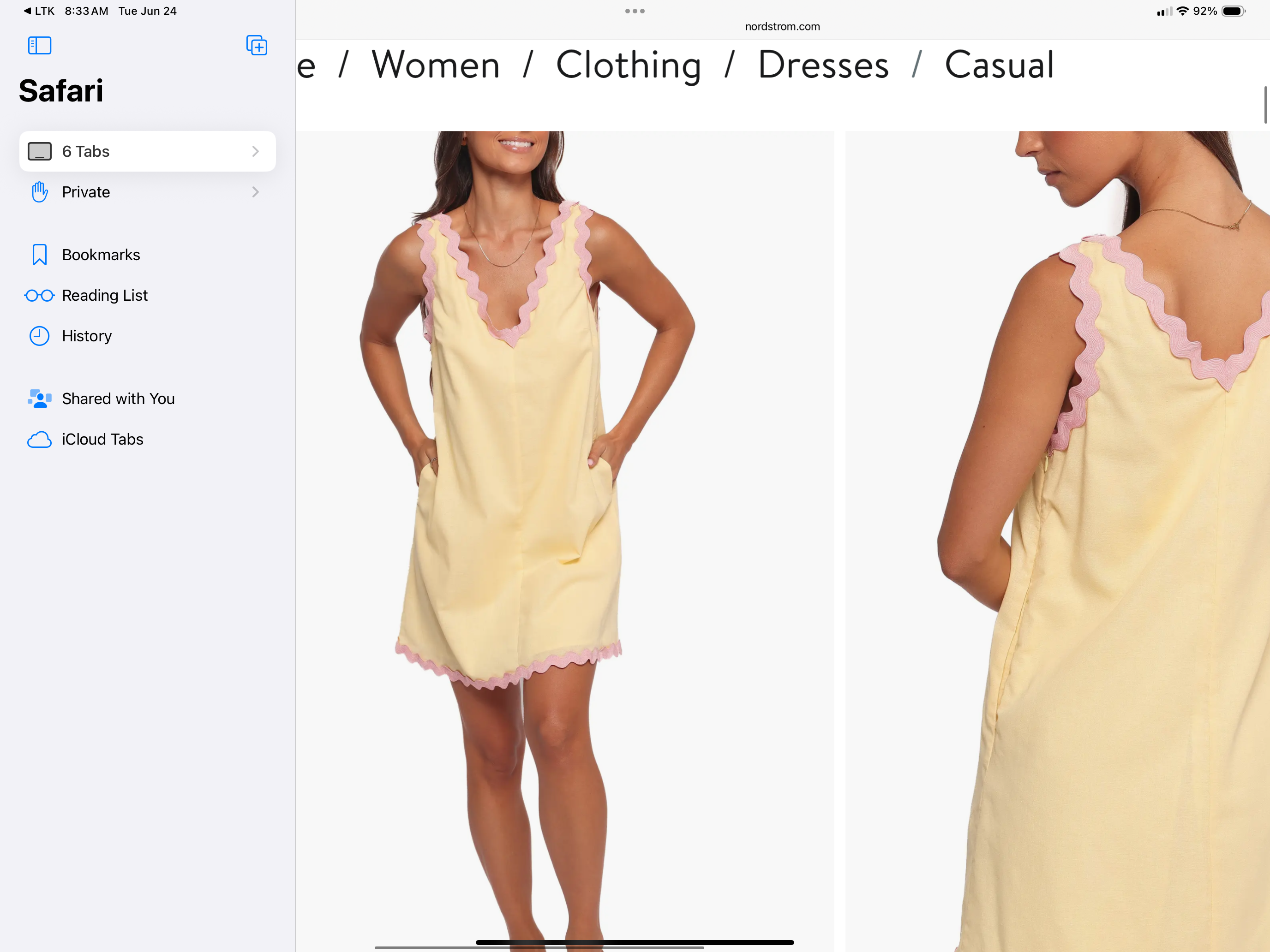Screen dimensions: 1270x952
Task: Click the page vertical scrollbar
Action: 1265,105
